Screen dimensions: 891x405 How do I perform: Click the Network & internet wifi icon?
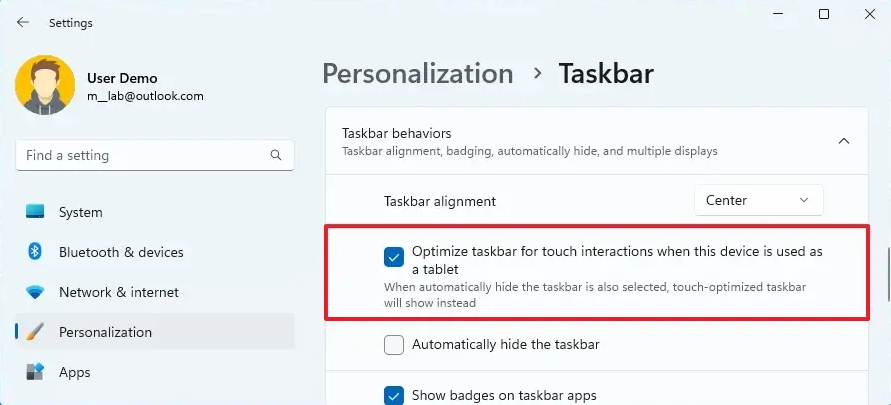pos(35,292)
